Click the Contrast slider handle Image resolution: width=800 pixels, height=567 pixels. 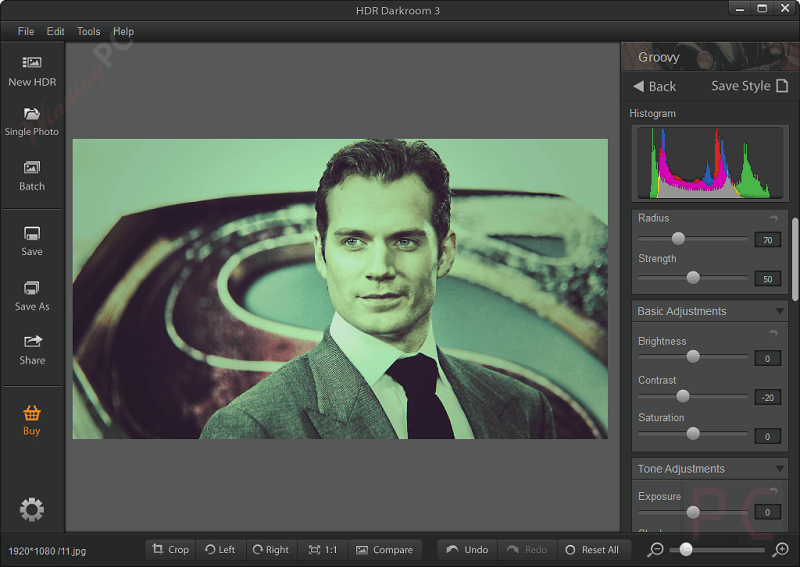click(x=683, y=396)
